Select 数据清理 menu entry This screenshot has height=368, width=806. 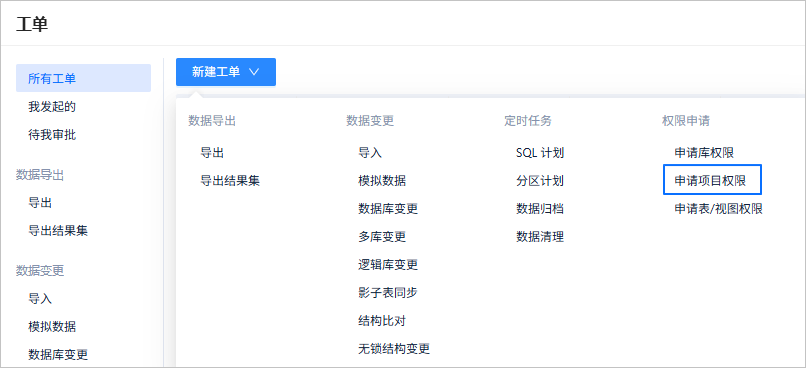(540, 237)
